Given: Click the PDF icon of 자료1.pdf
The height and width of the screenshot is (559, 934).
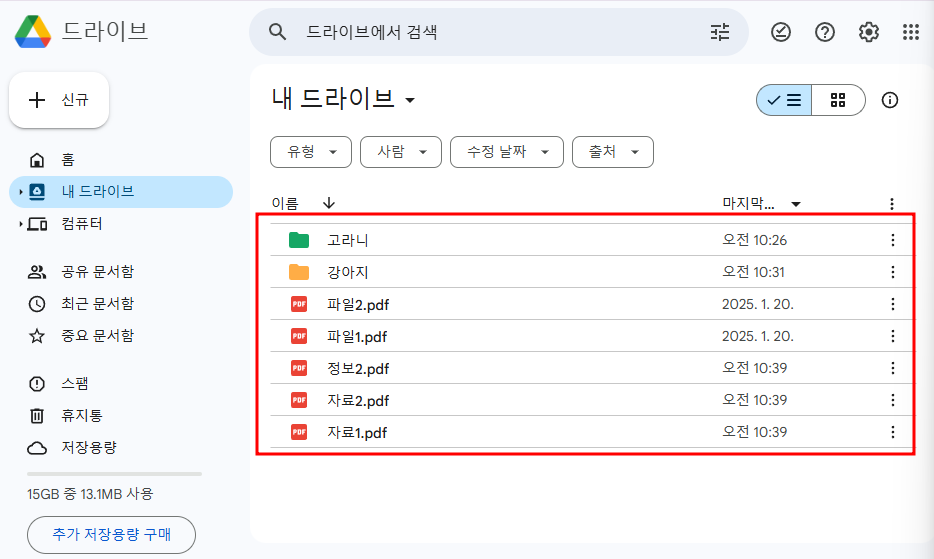Looking at the screenshot, I should coord(299,432).
